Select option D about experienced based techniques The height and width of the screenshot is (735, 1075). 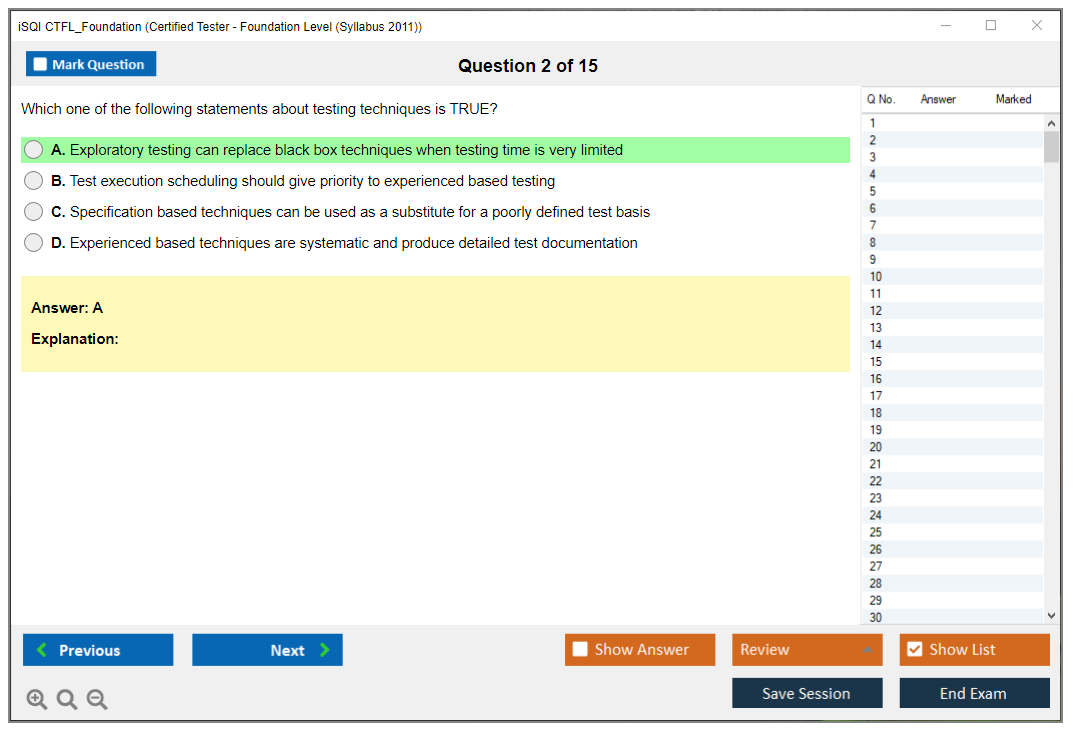point(34,243)
